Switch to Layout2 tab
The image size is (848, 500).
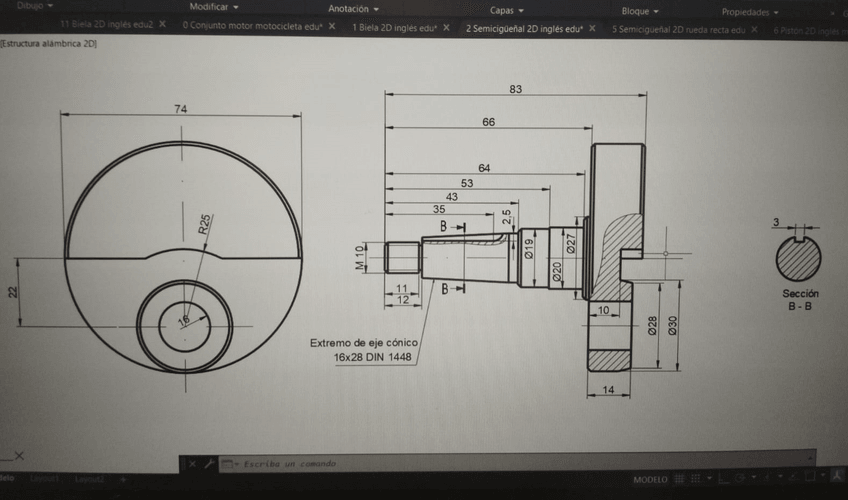pyautogui.click(x=89, y=479)
